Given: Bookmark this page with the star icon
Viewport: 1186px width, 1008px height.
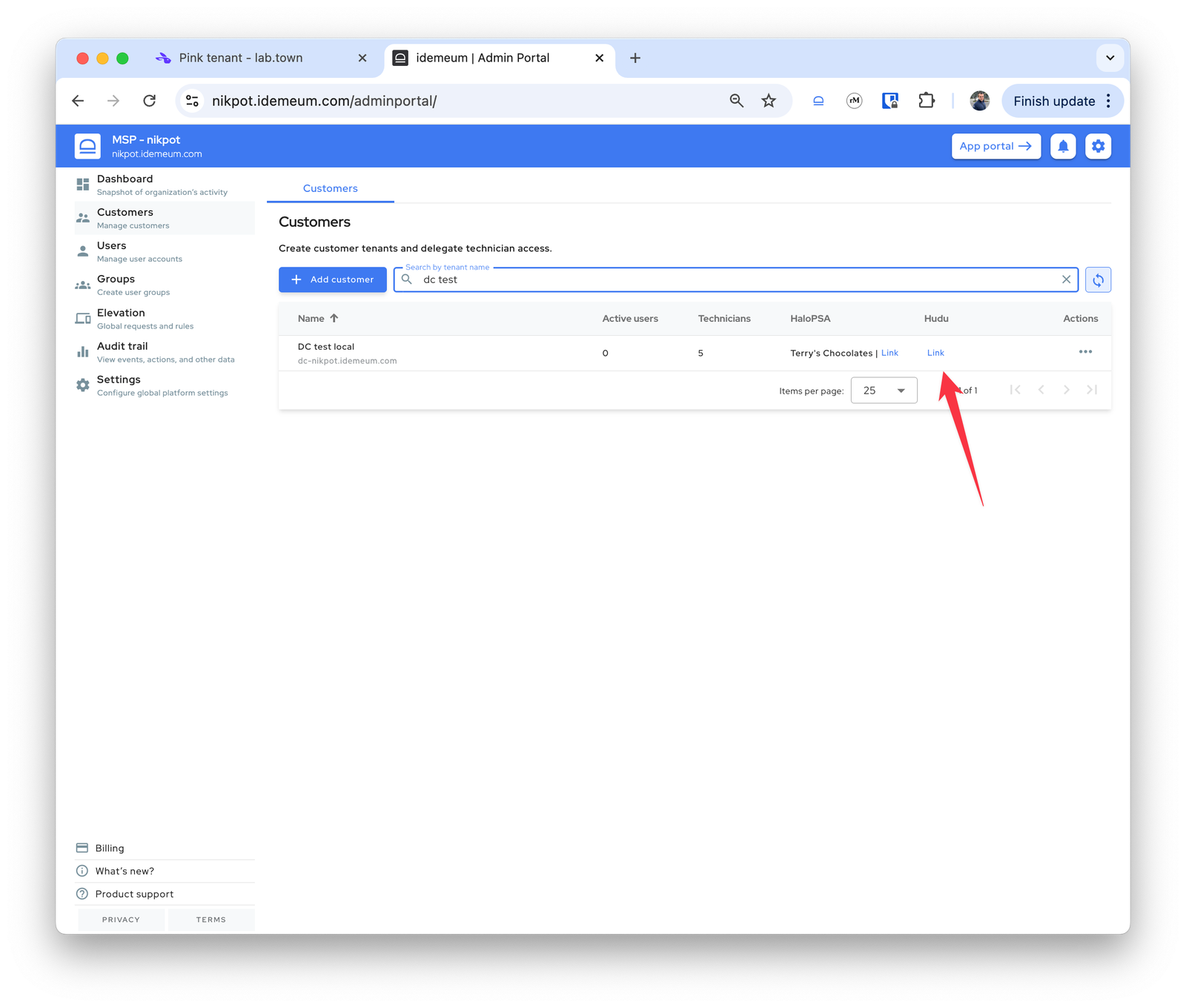Looking at the screenshot, I should (x=769, y=101).
